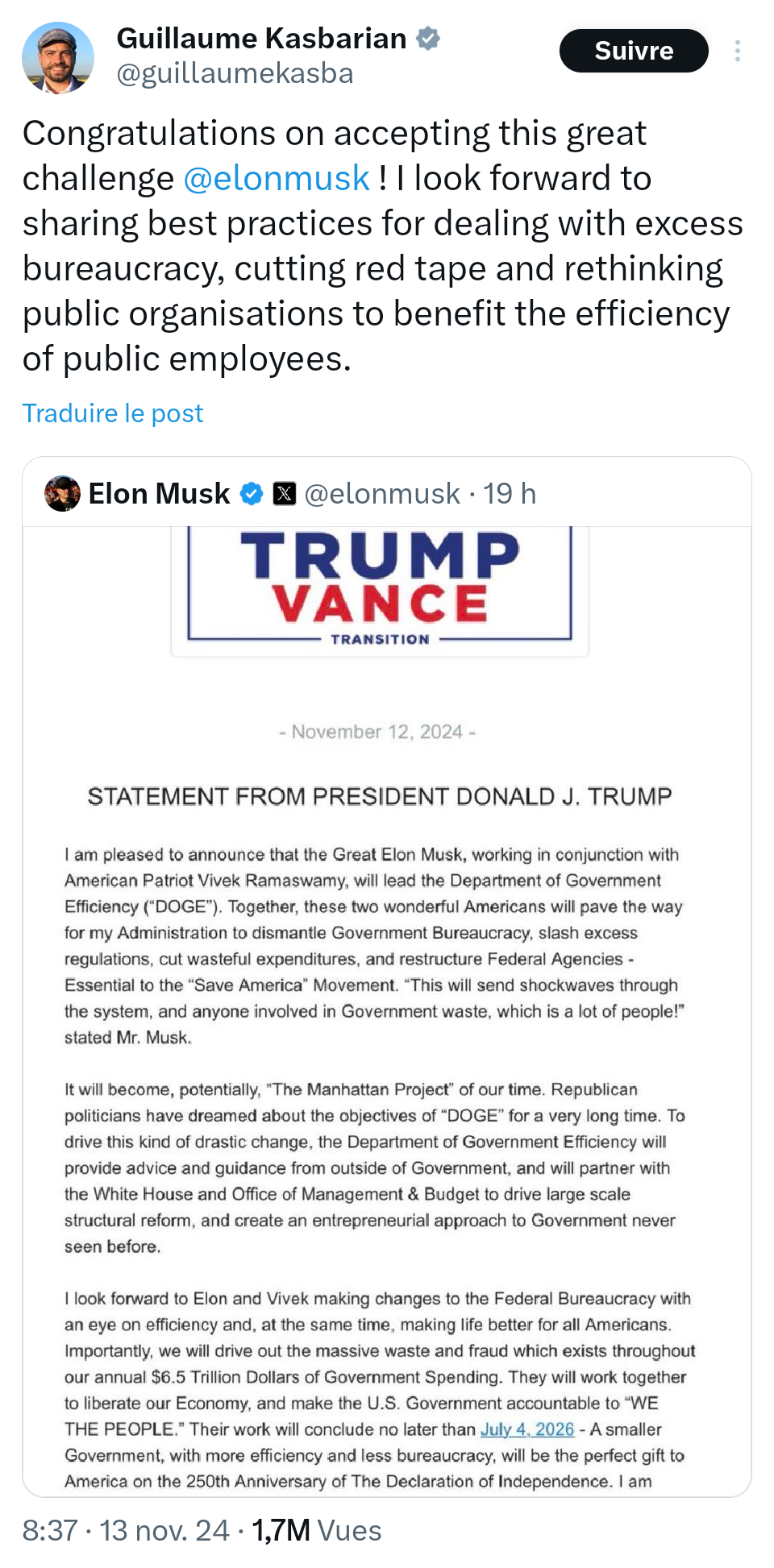Open the Elon Musk name in quoted post
Screen dimensions: 774x1568
point(159,494)
